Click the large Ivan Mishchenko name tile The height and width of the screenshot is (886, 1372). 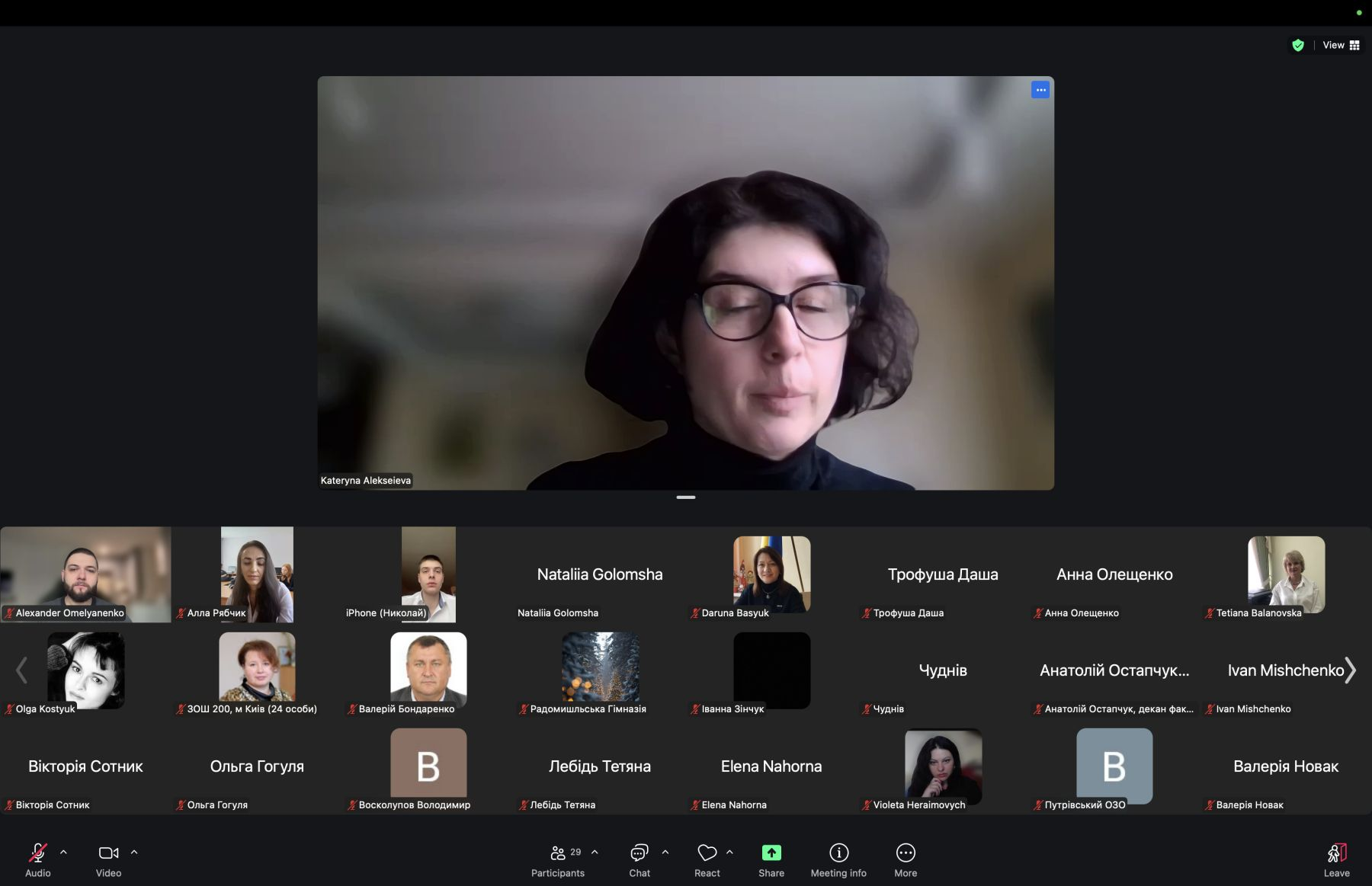coord(1286,670)
